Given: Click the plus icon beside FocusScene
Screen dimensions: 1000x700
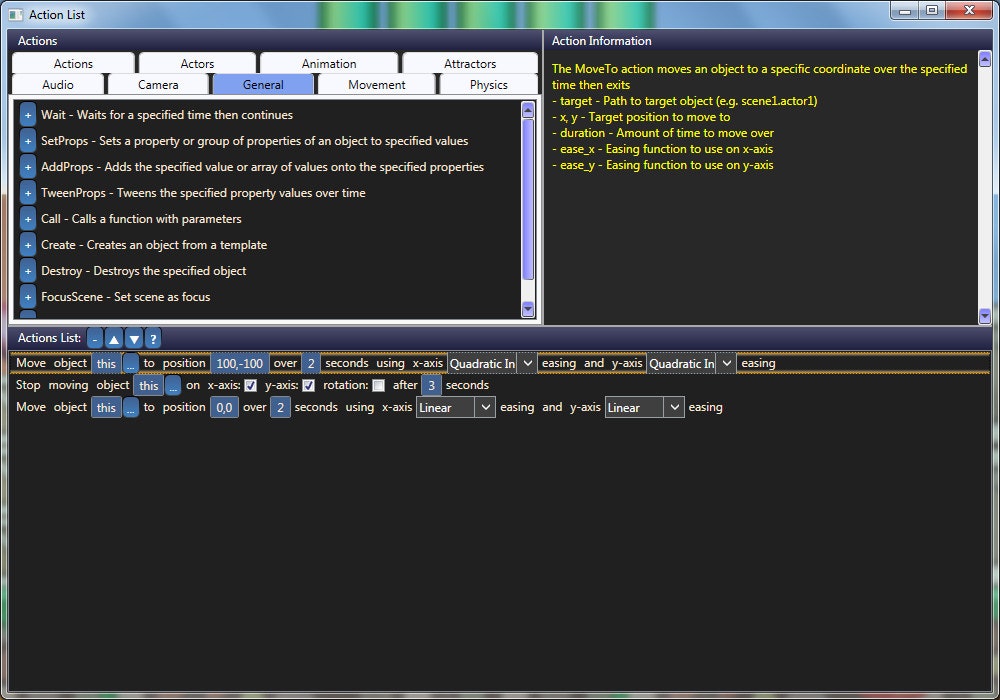Looking at the screenshot, I should 27,297.
